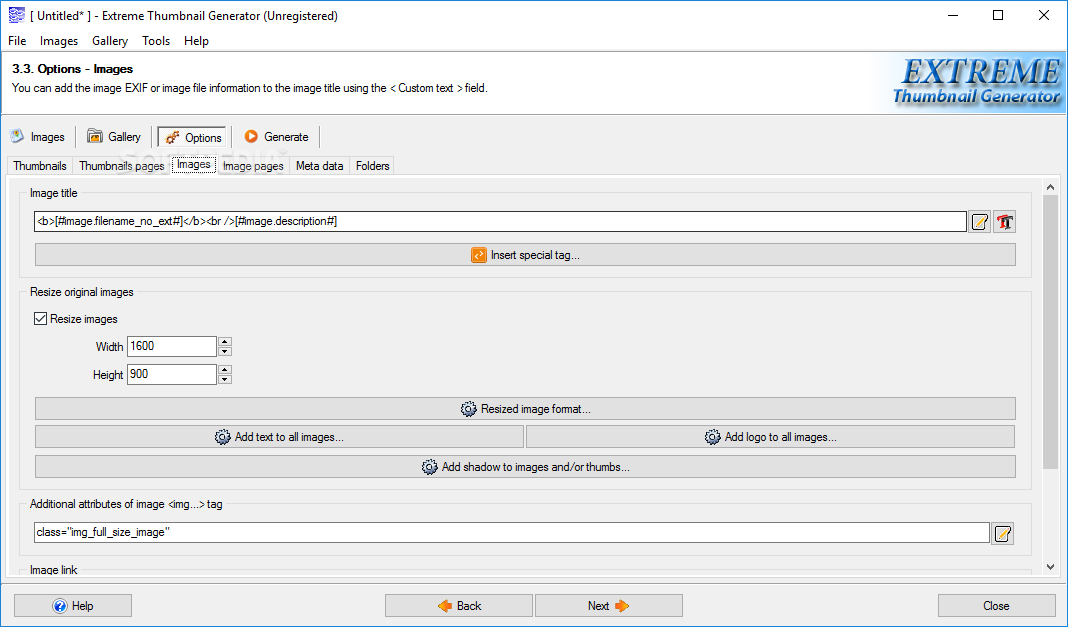Open Resized image format settings
This screenshot has height=627, width=1068.
(x=525, y=409)
